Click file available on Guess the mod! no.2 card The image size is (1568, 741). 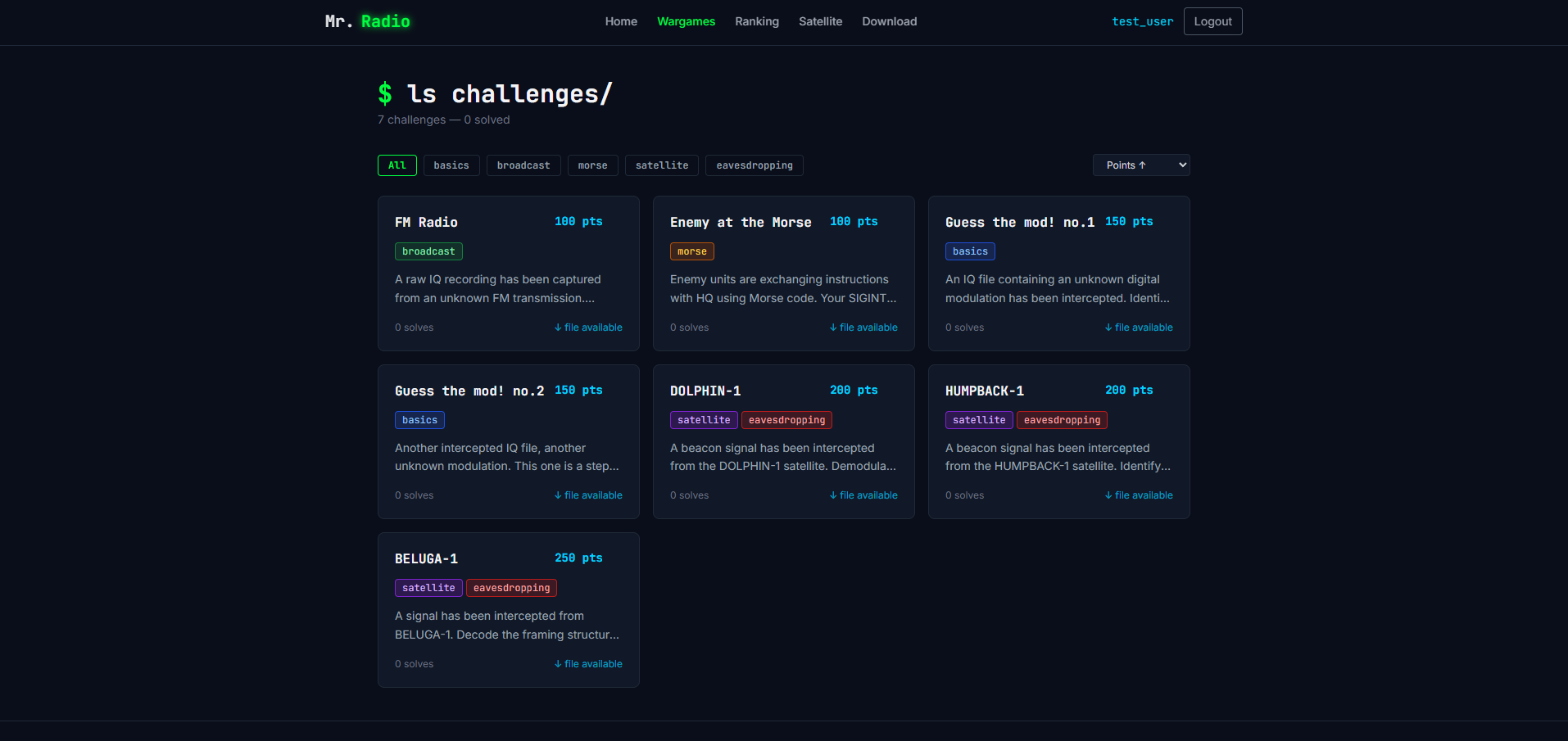[x=588, y=495]
